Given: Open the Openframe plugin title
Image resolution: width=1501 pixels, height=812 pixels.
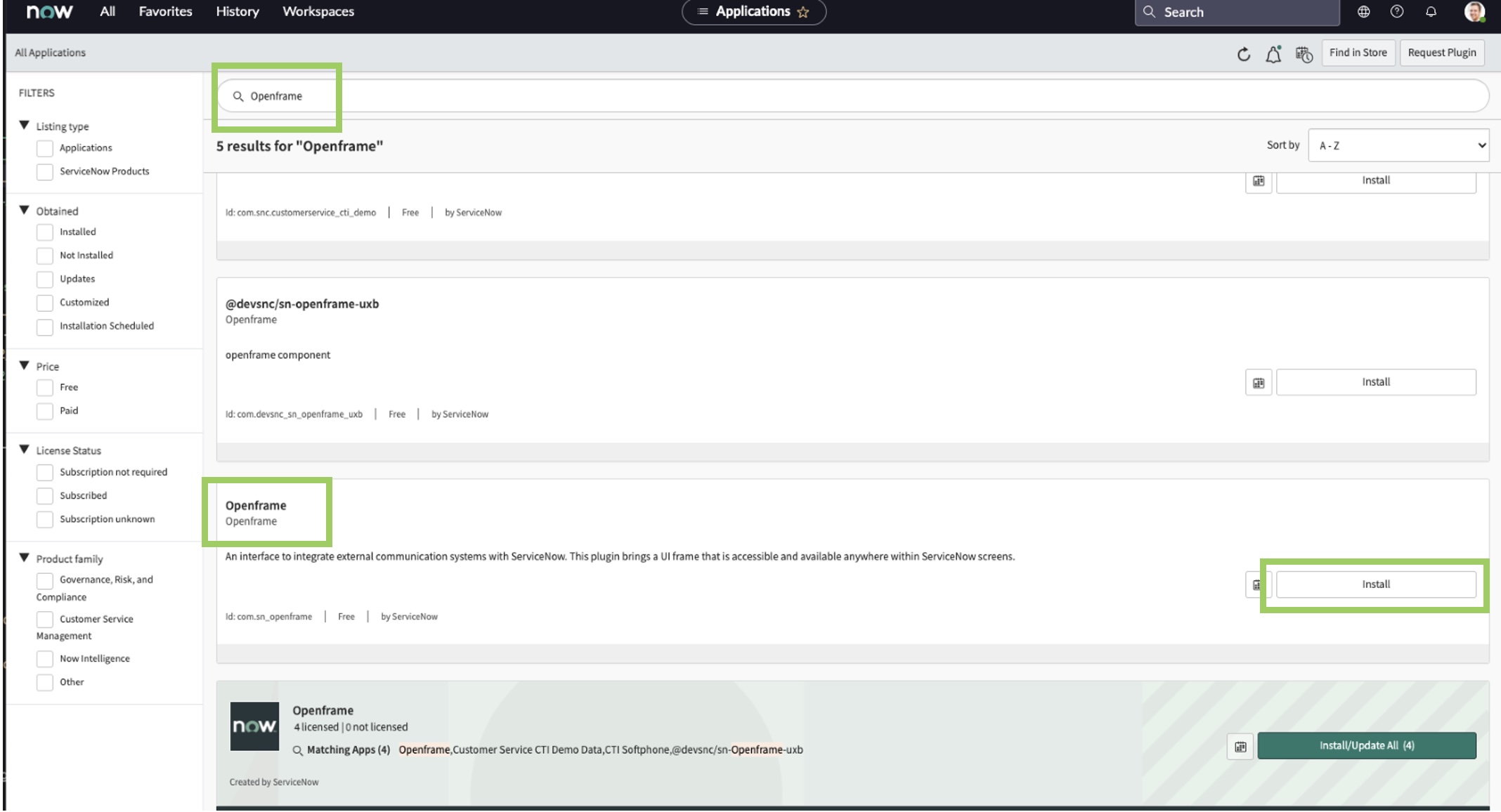Looking at the screenshot, I should coord(256,505).
